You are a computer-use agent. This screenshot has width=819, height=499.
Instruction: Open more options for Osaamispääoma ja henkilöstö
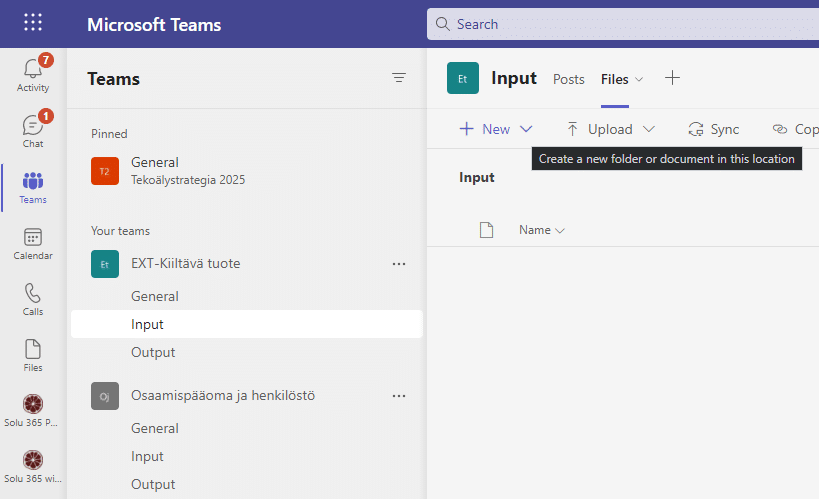tap(399, 396)
